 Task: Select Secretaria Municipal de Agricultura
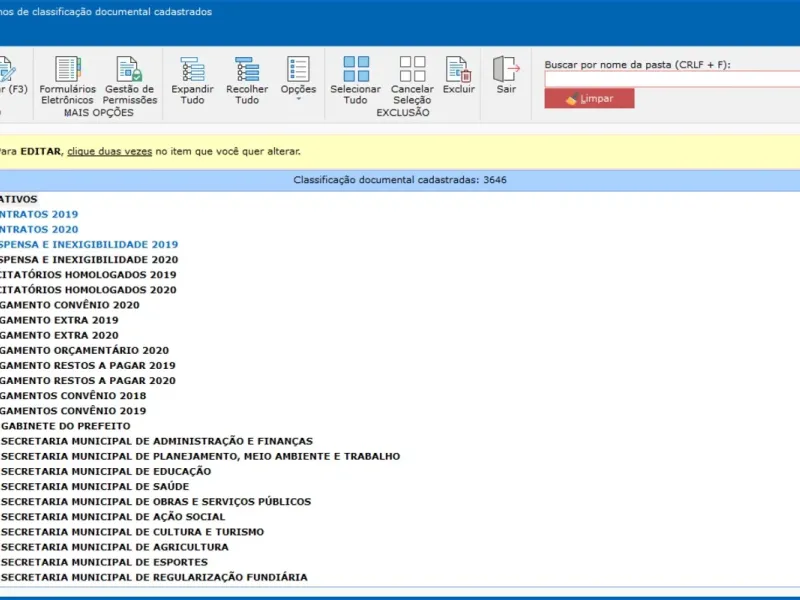(114, 547)
